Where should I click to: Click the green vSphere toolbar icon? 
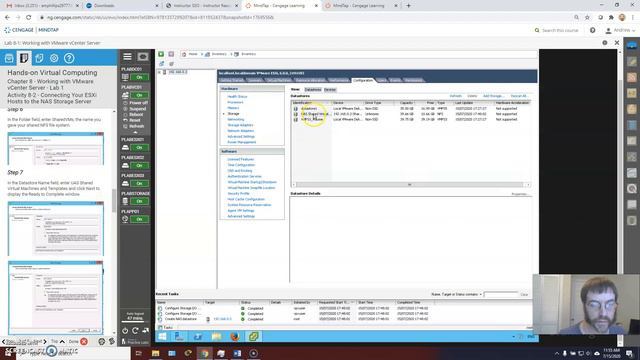[161, 54]
